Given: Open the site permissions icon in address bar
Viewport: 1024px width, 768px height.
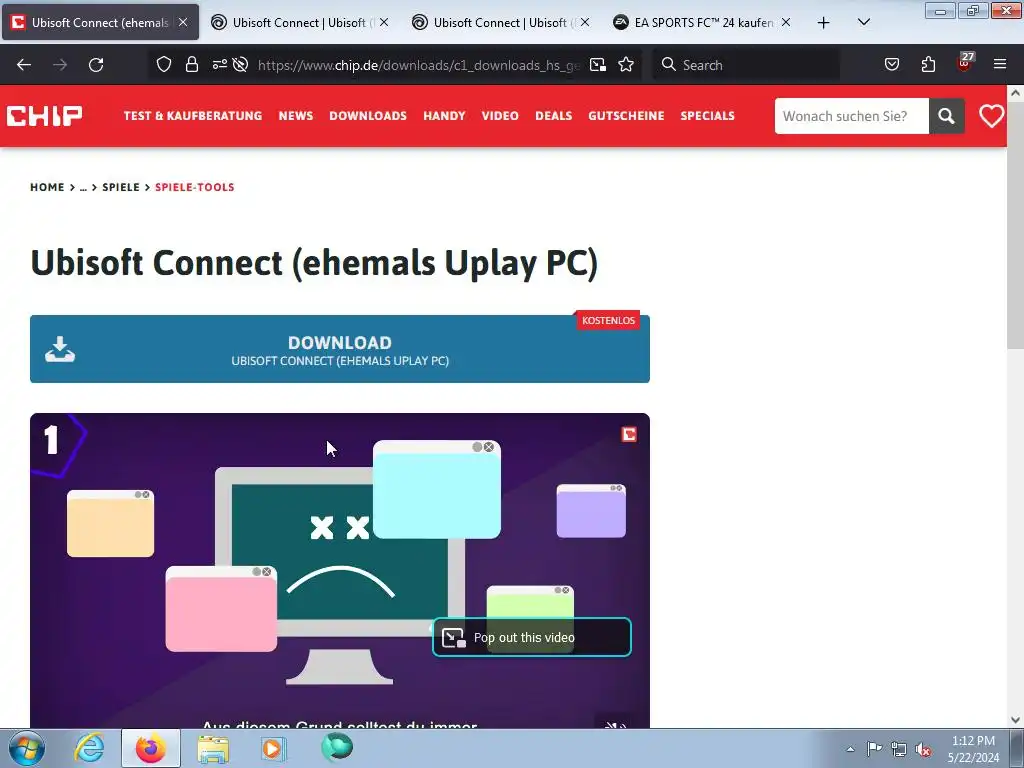Looking at the screenshot, I should click(x=219, y=64).
